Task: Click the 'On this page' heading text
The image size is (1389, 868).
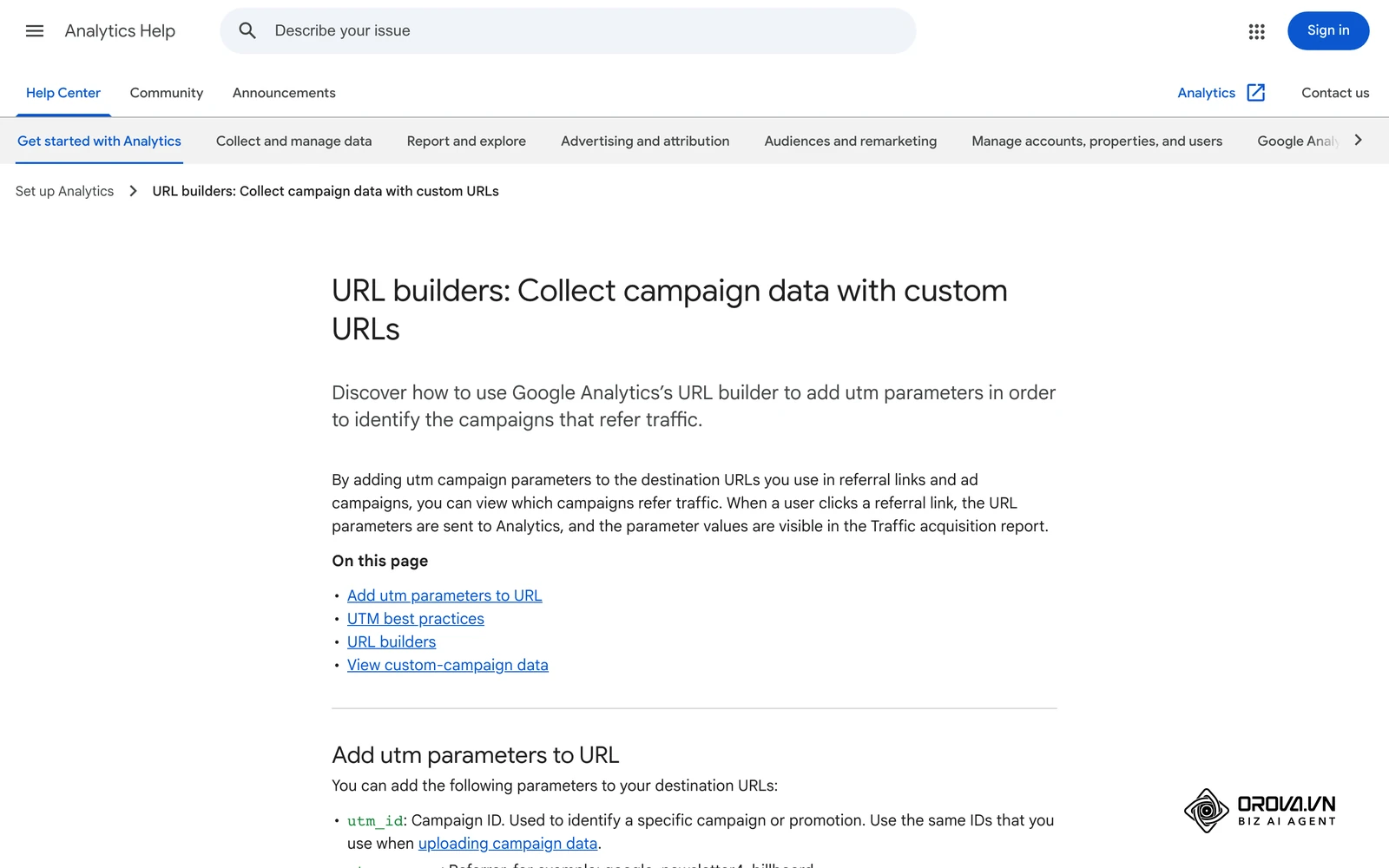Action: [379, 561]
